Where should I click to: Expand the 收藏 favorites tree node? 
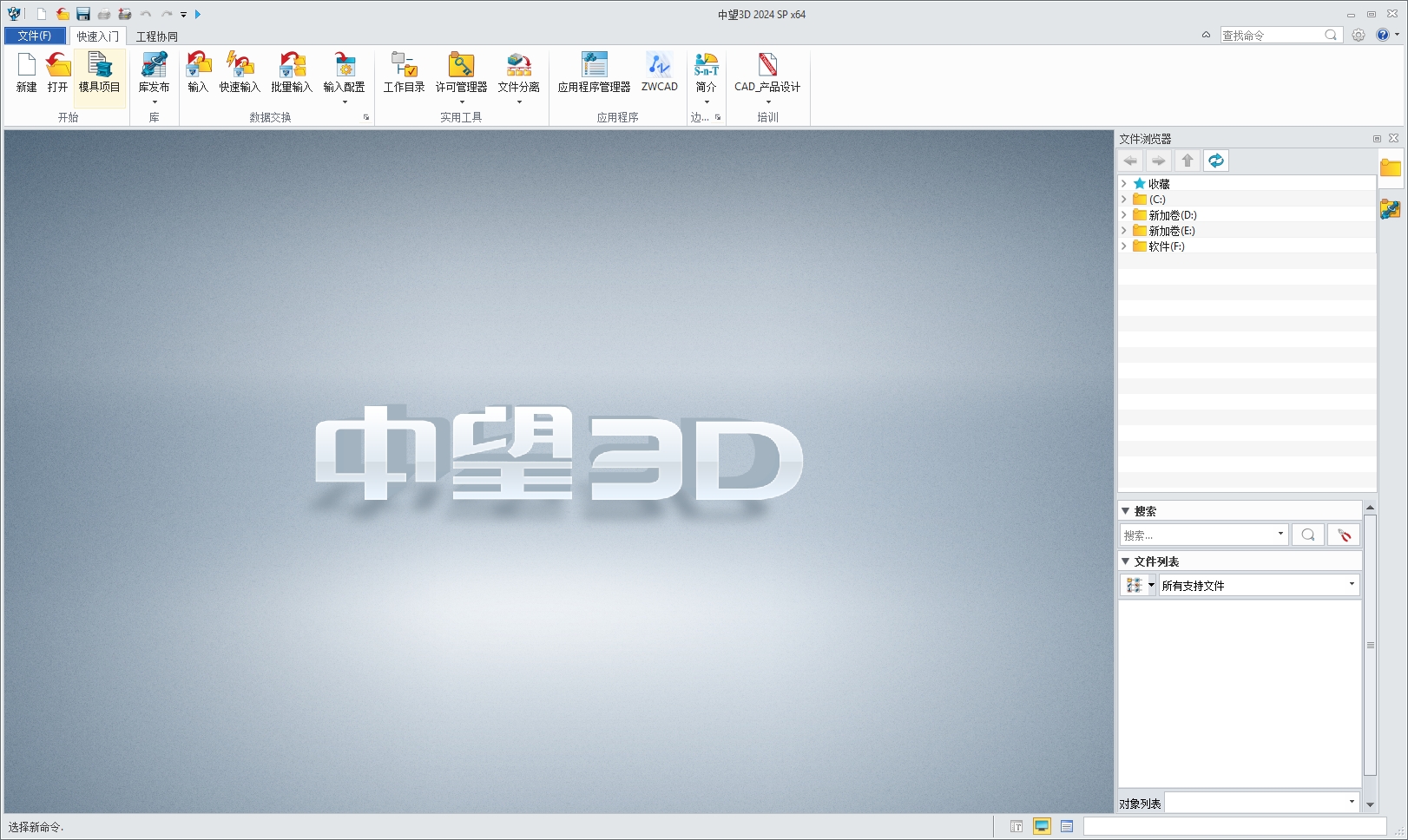tap(1124, 183)
